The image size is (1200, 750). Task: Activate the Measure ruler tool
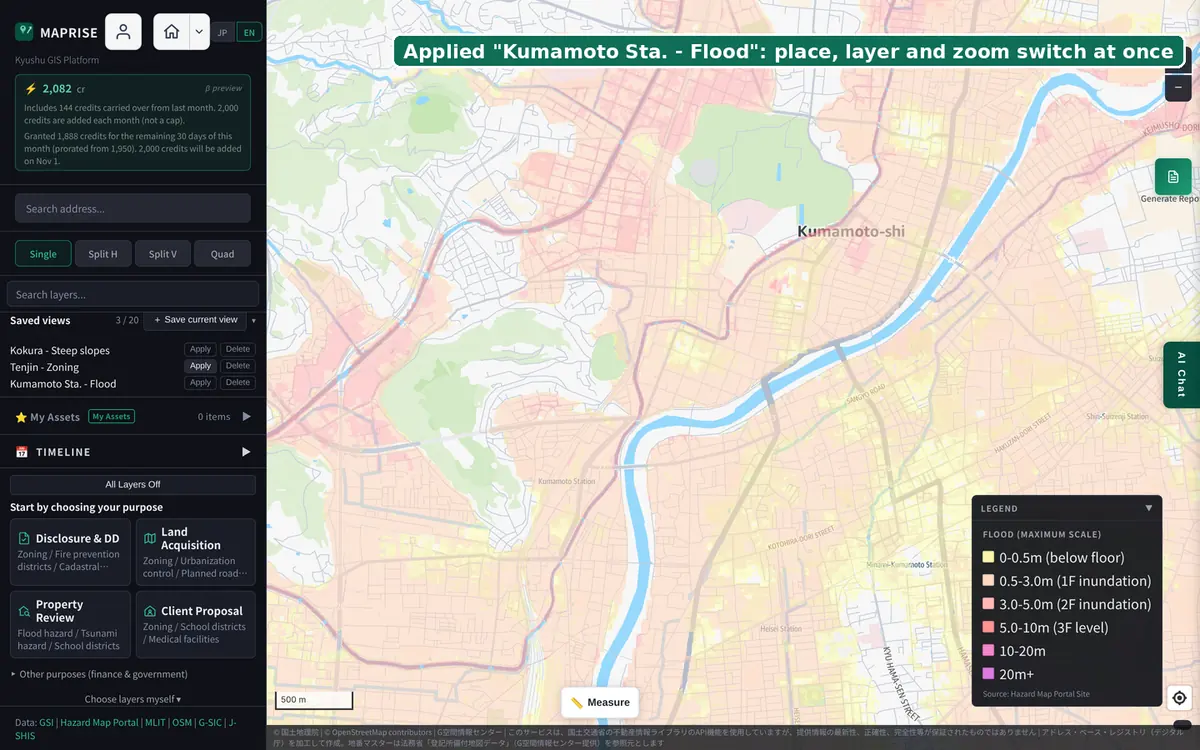click(600, 702)
